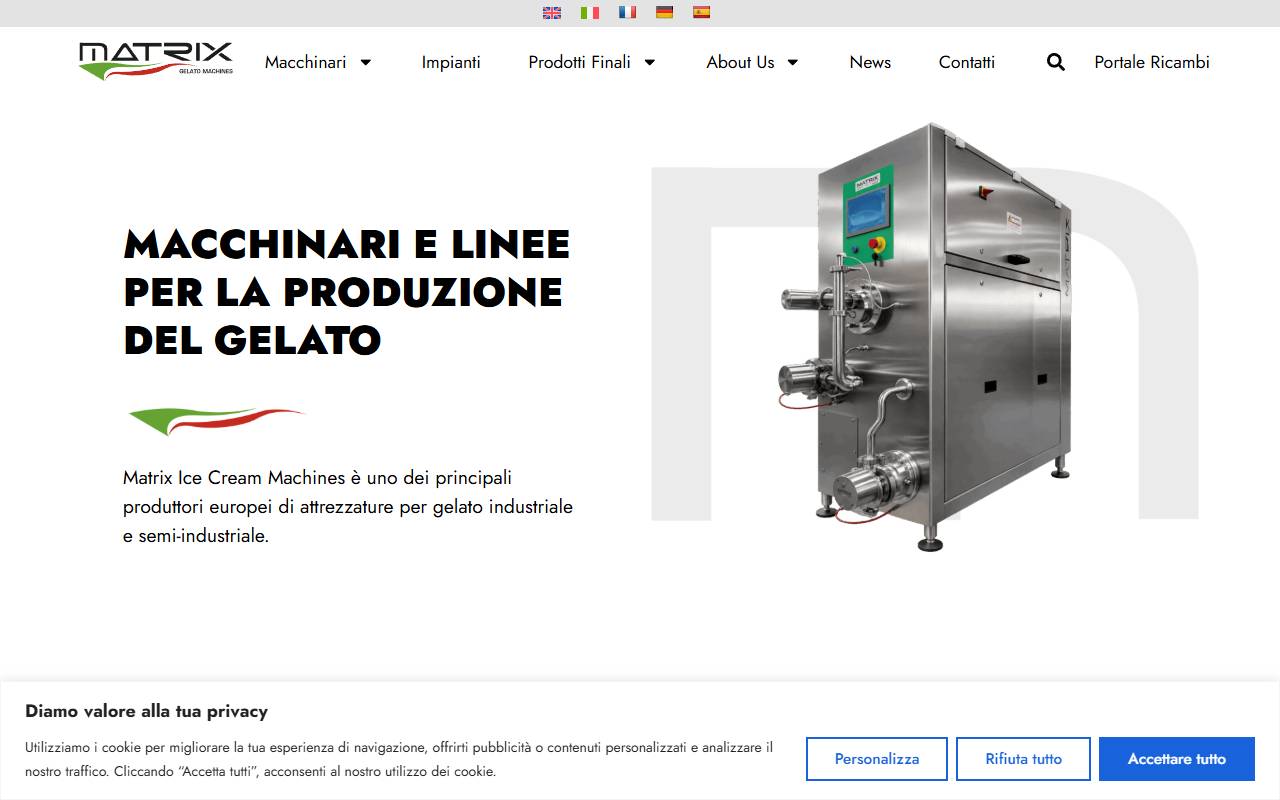Accept cookies with Accettare tutto

coord(1177,759)
